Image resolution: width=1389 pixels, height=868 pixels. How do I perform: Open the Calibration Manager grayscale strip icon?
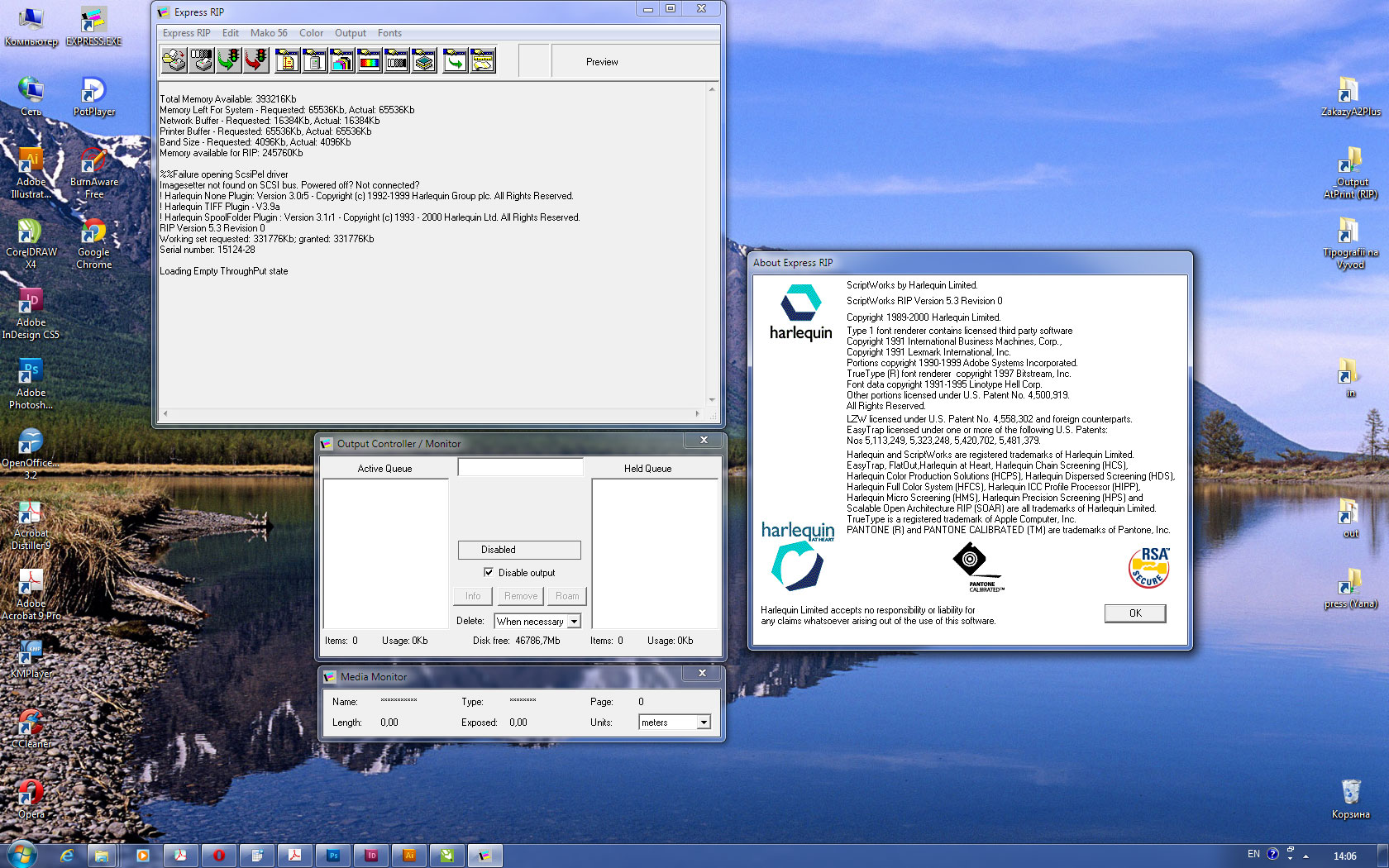(x=397, y=60)
